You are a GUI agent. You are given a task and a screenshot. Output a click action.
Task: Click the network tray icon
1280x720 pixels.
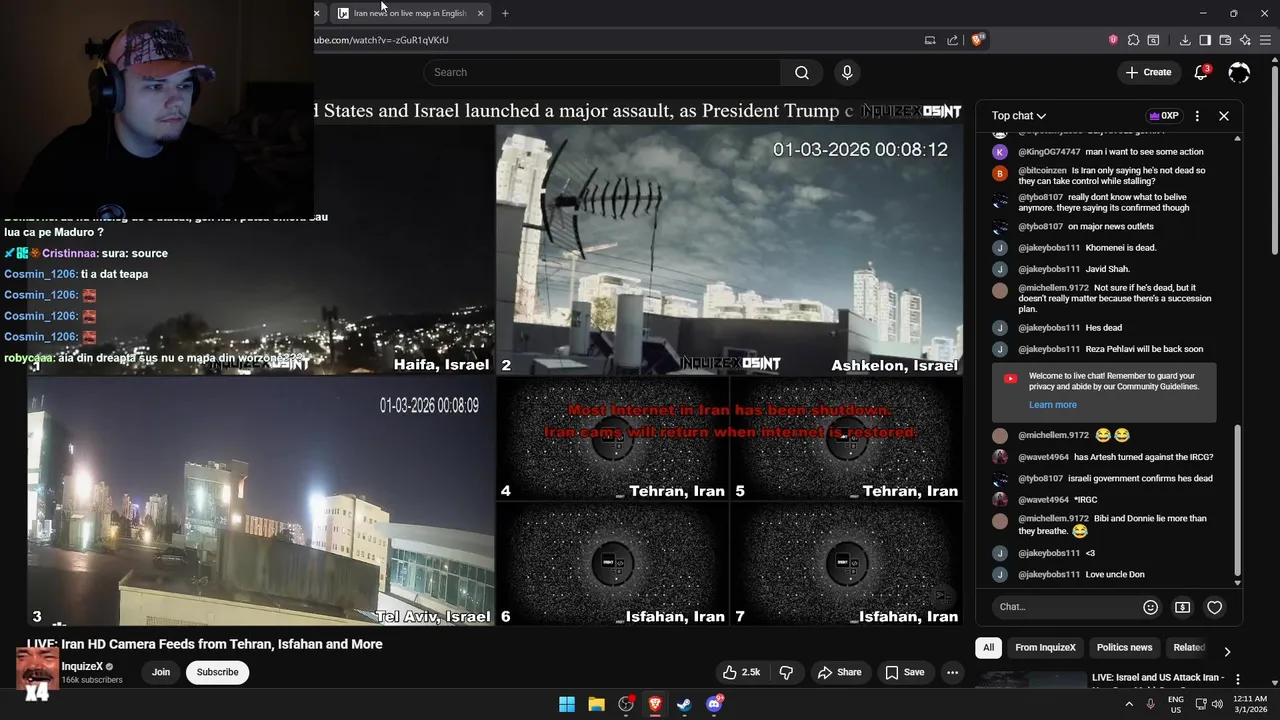click(x=1201, y=704)
